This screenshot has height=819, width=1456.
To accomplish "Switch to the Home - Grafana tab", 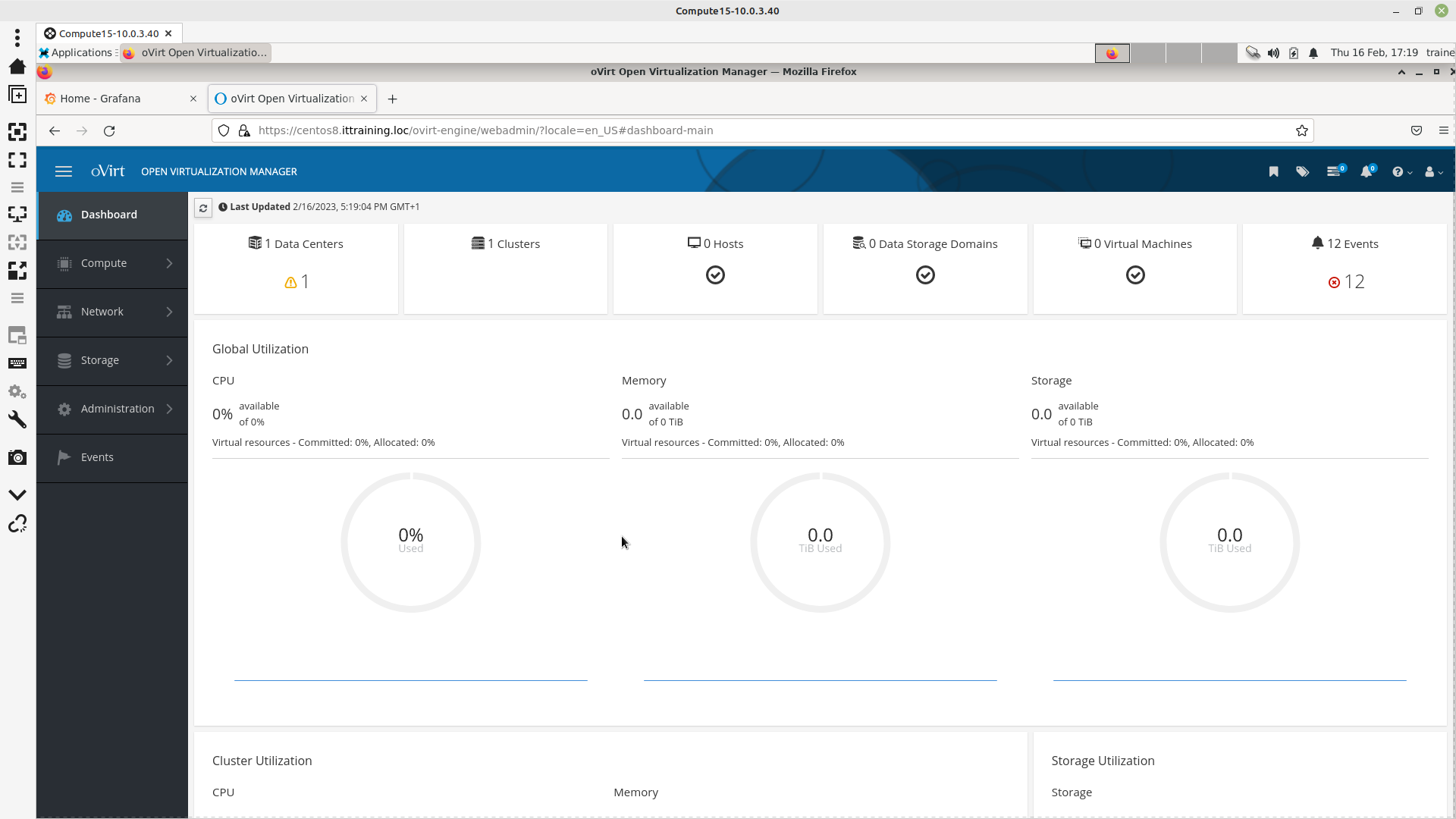I will point(101,99).
